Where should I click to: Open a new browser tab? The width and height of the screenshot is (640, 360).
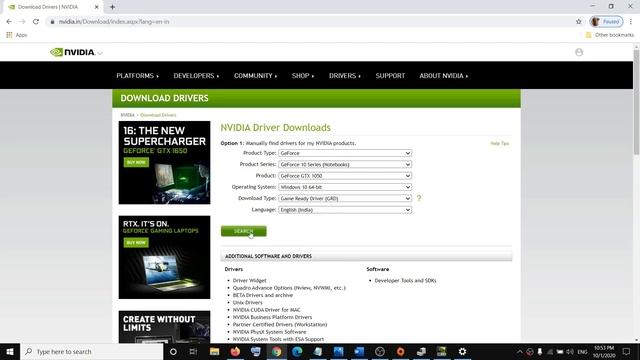tap(112, 7)
